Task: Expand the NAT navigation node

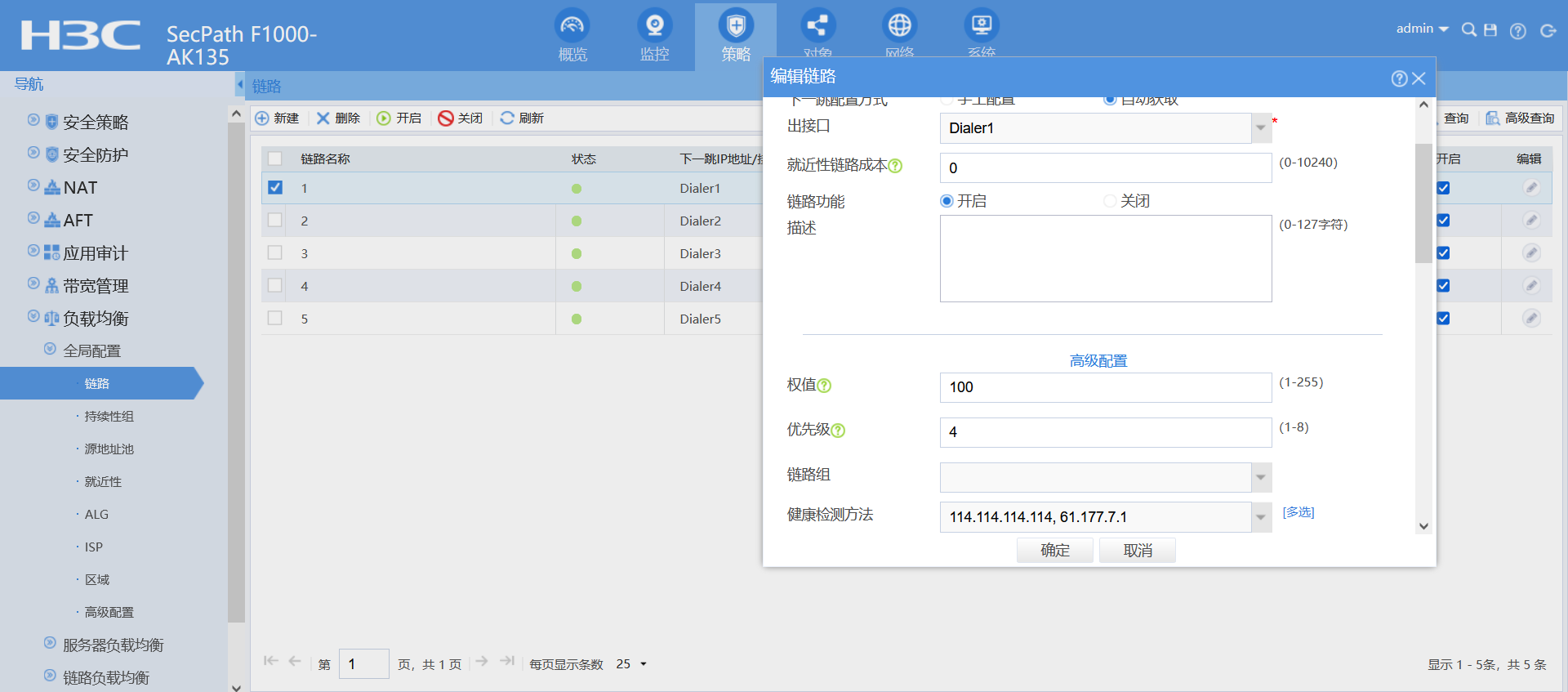Action: [33, 185]
